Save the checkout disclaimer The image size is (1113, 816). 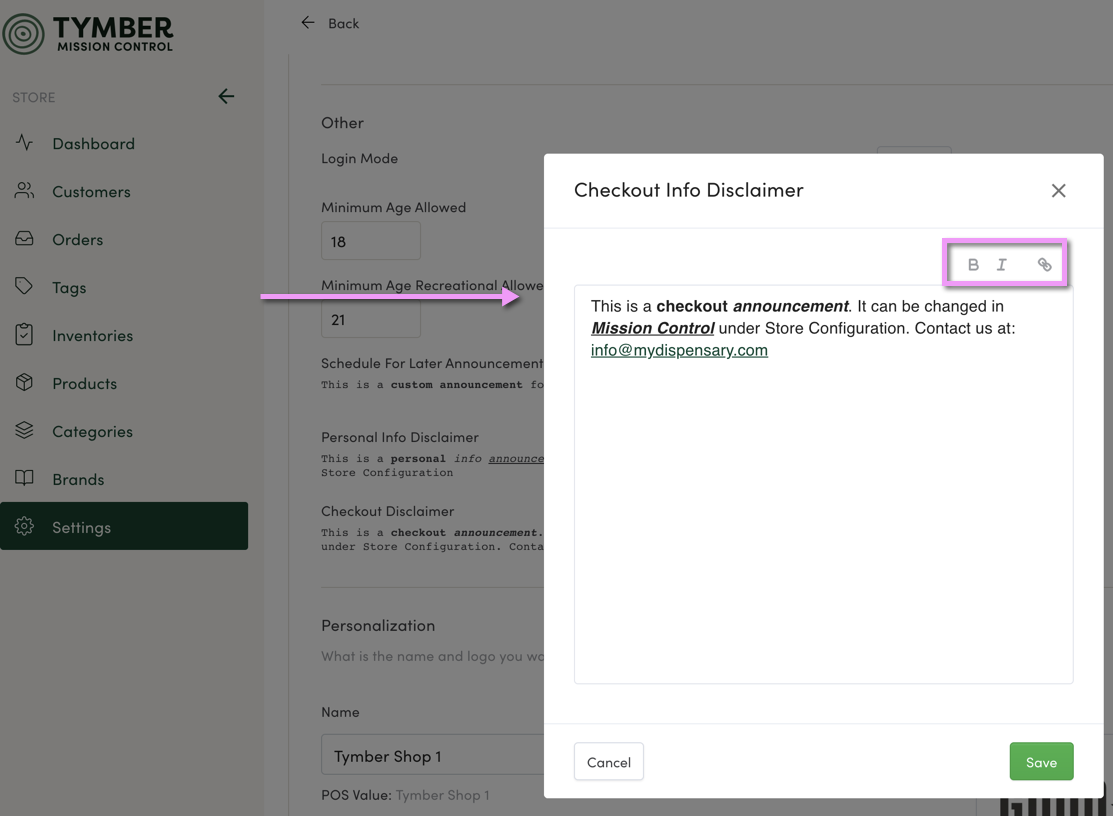(1040, 762)
